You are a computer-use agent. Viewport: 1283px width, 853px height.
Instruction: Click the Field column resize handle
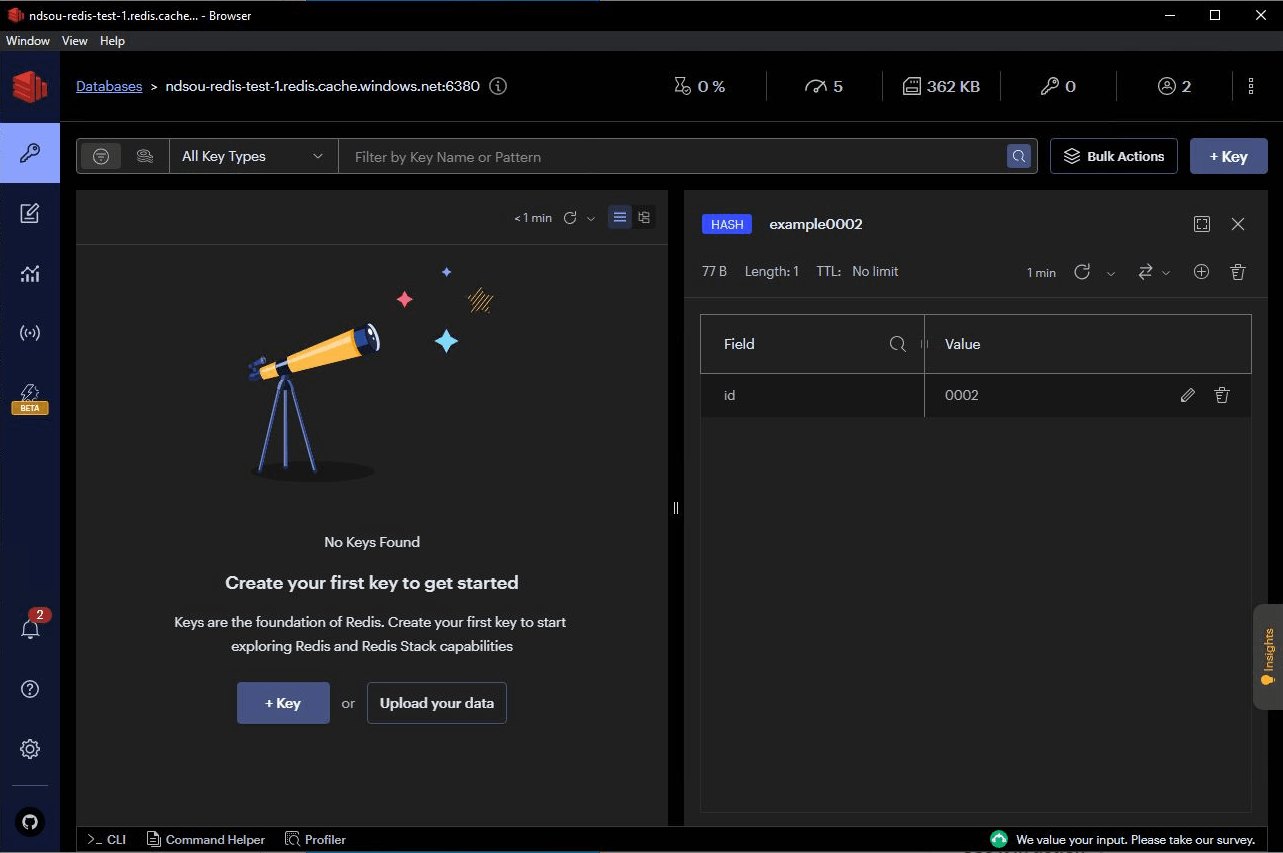(924, 344)
